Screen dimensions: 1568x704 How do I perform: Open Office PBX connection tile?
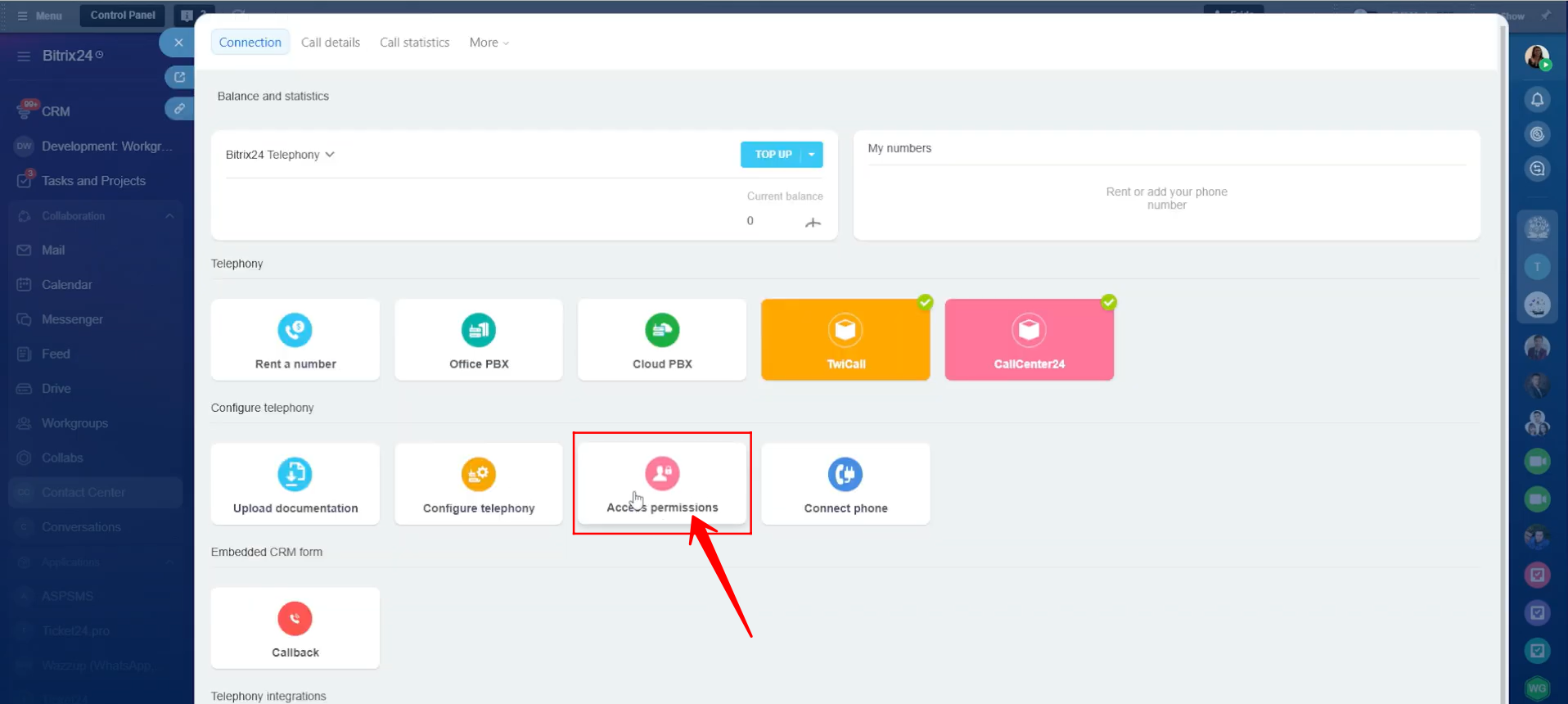click(x=479, y=340)
